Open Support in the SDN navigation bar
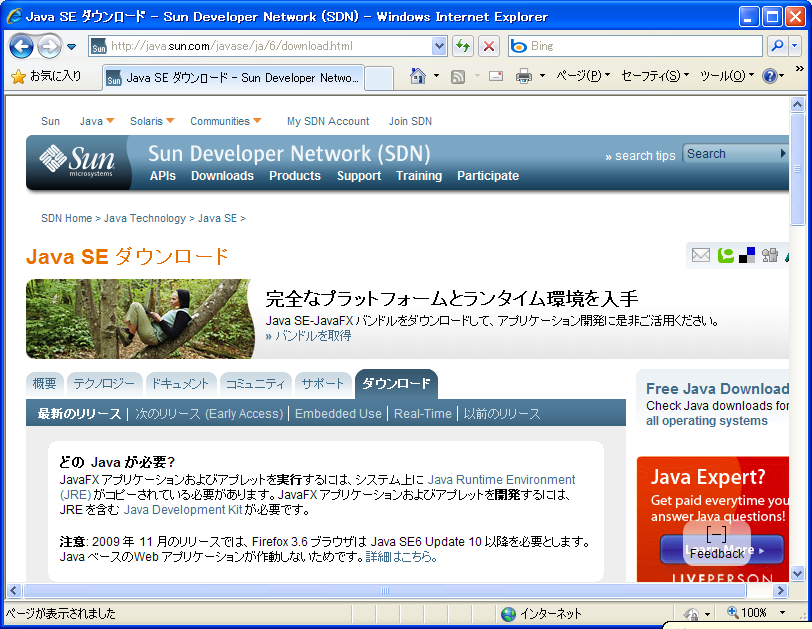 tap(359, 176)
